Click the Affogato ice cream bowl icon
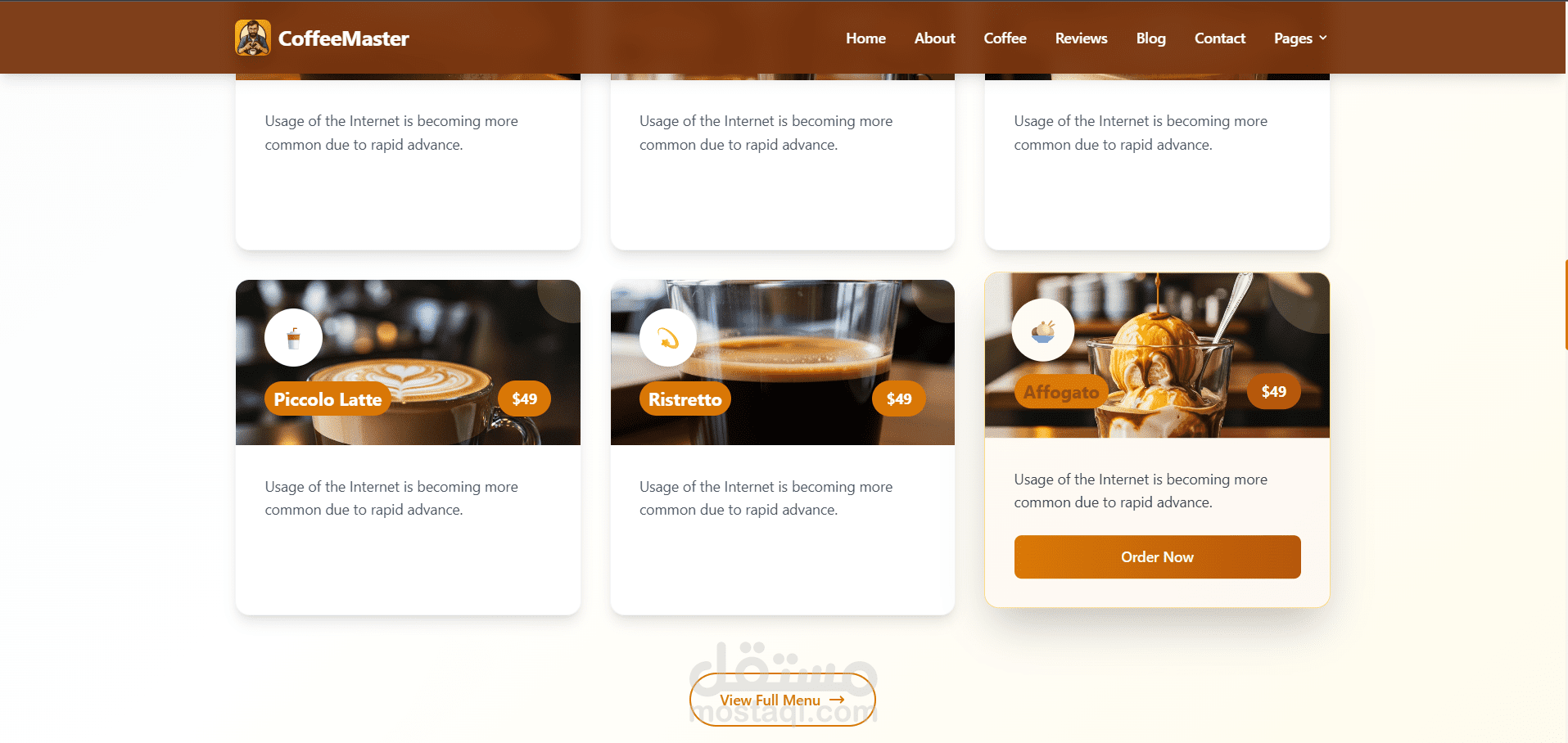Viewport: 1568px width, 743px height. click(x=1043, y=331)
